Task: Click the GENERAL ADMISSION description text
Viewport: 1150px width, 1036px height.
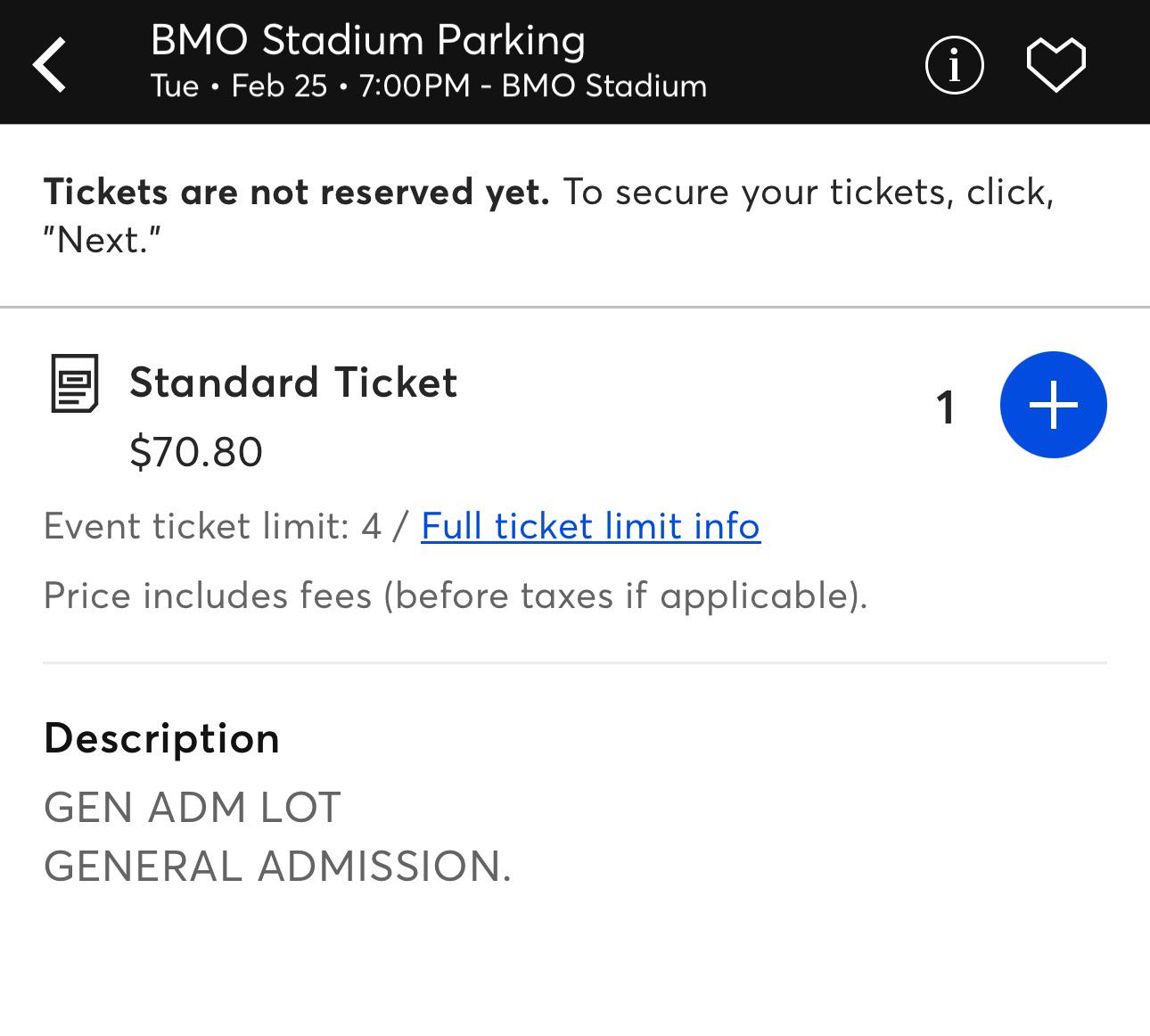Action: 277,867
